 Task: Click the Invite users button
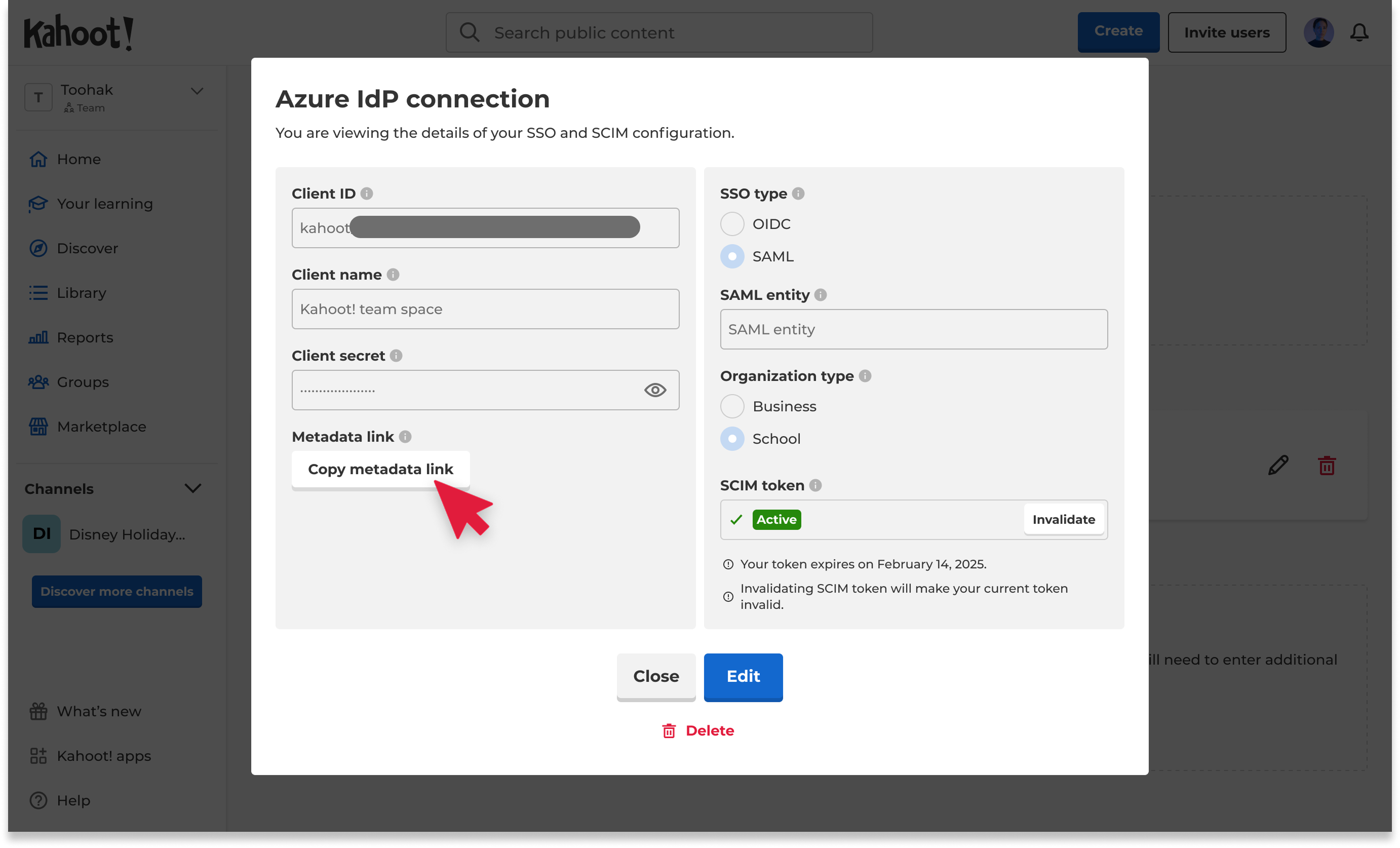point(1227,32)
